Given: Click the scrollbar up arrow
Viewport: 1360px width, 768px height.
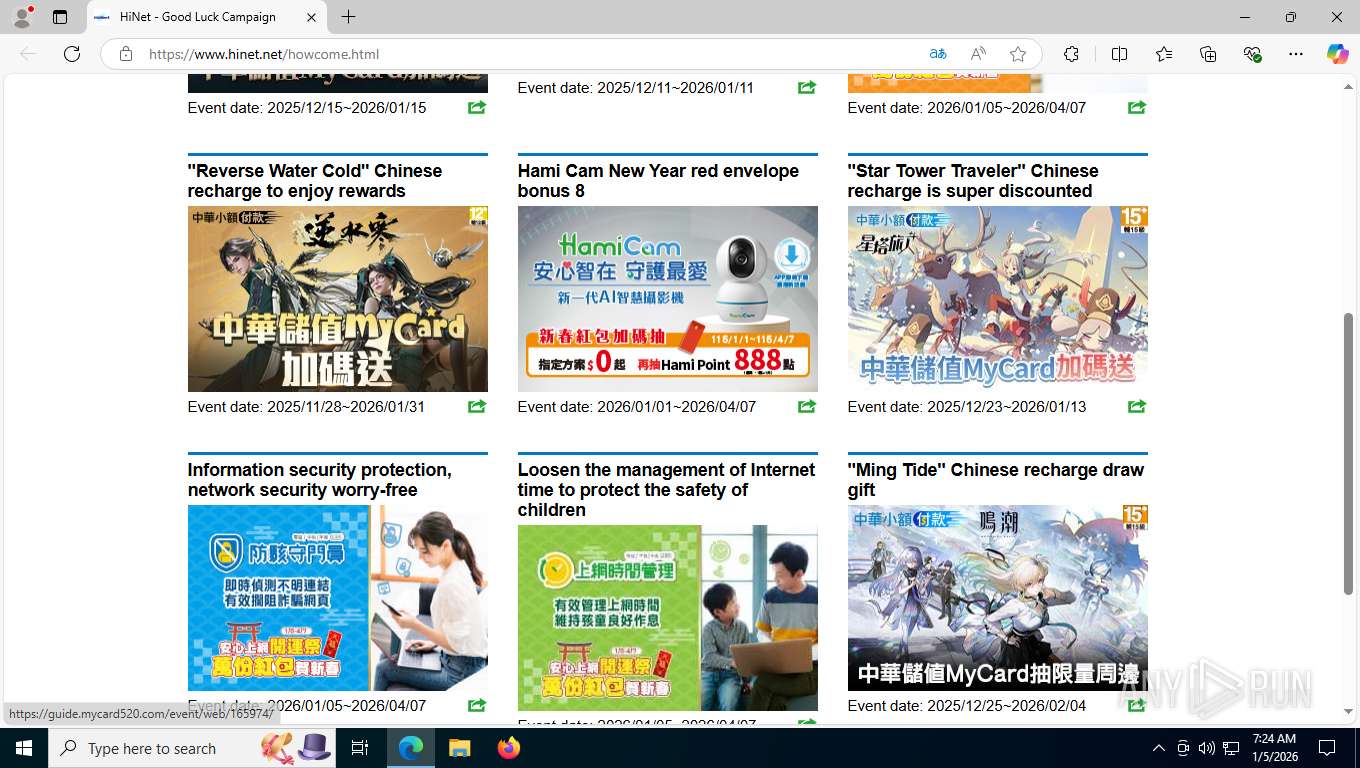Looking at the screenshot, I should [x=1348, y=87].
